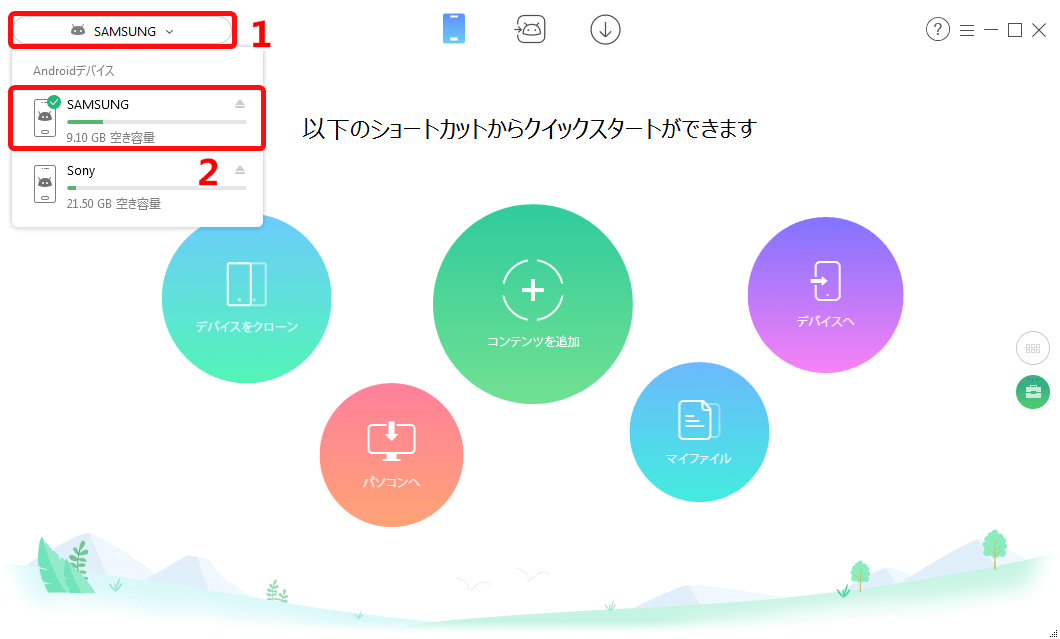The image size is (1060, 639).
Task: Click the quick start heading text
Action: 529,128
